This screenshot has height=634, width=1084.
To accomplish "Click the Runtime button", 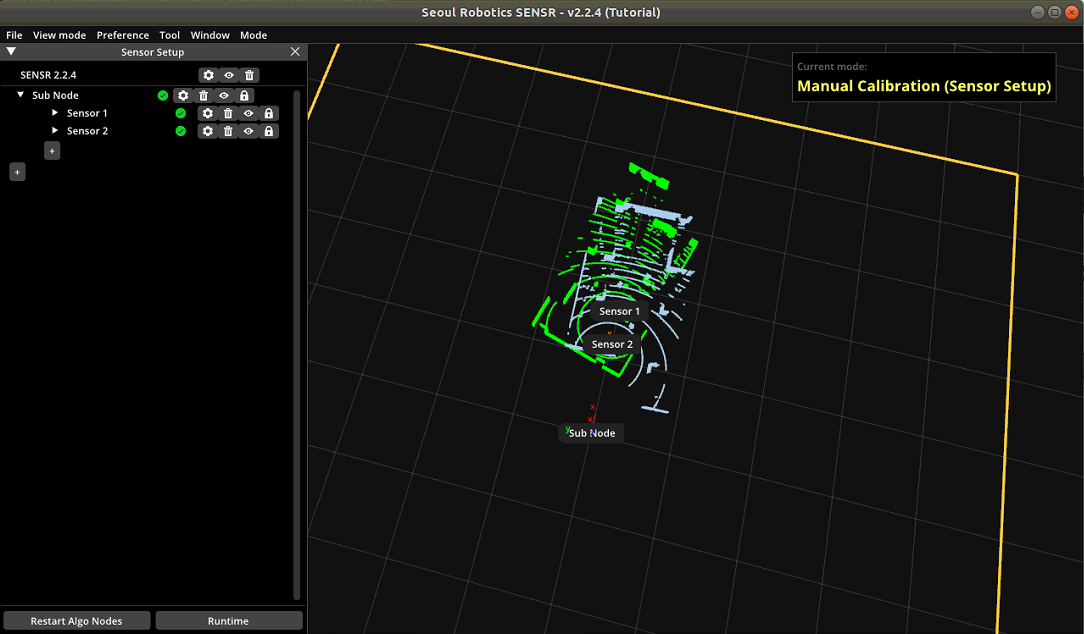I will [228, 621].
